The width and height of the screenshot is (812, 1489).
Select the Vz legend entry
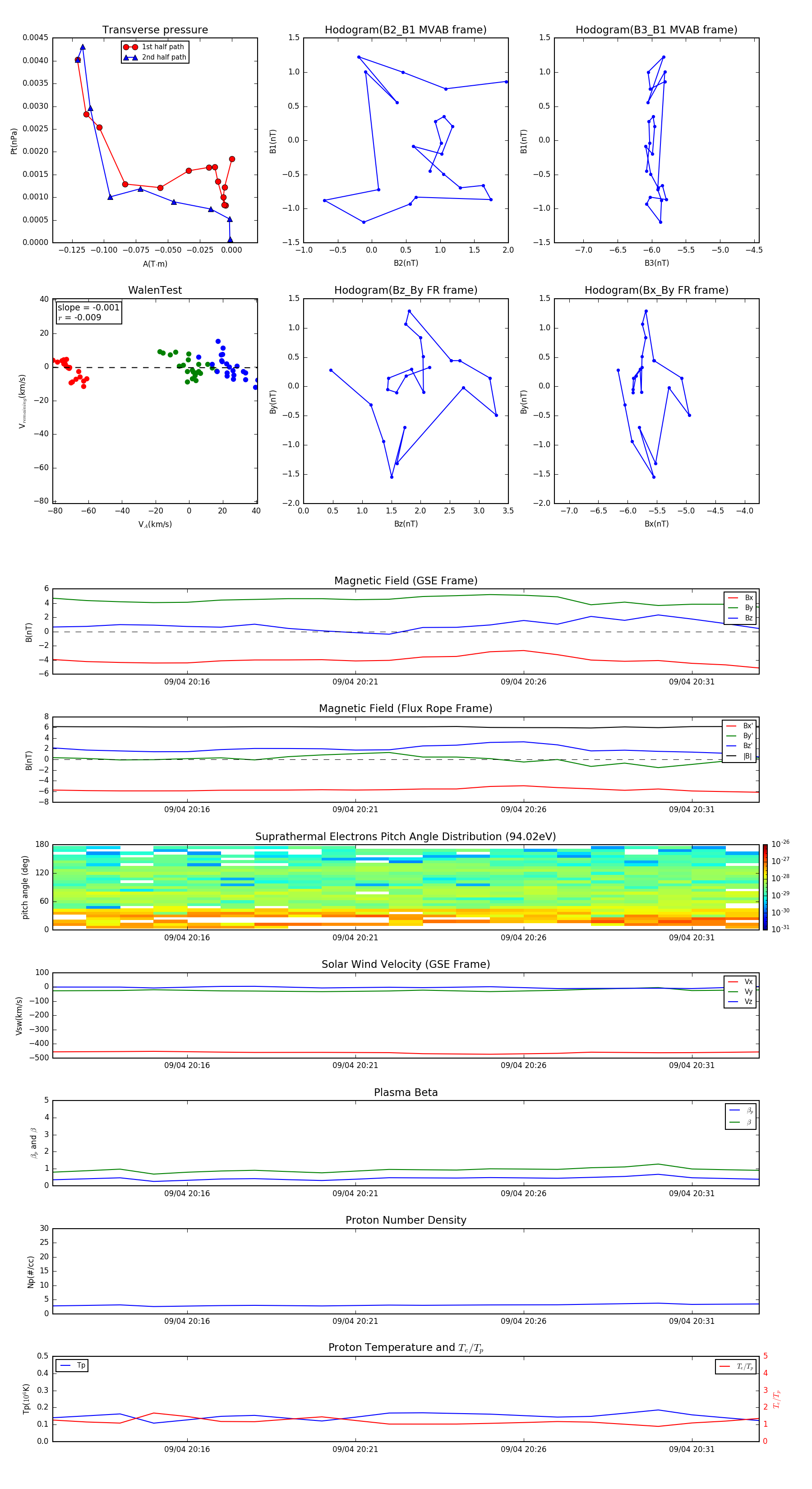pyautogui.click(x=740, y=1002)
